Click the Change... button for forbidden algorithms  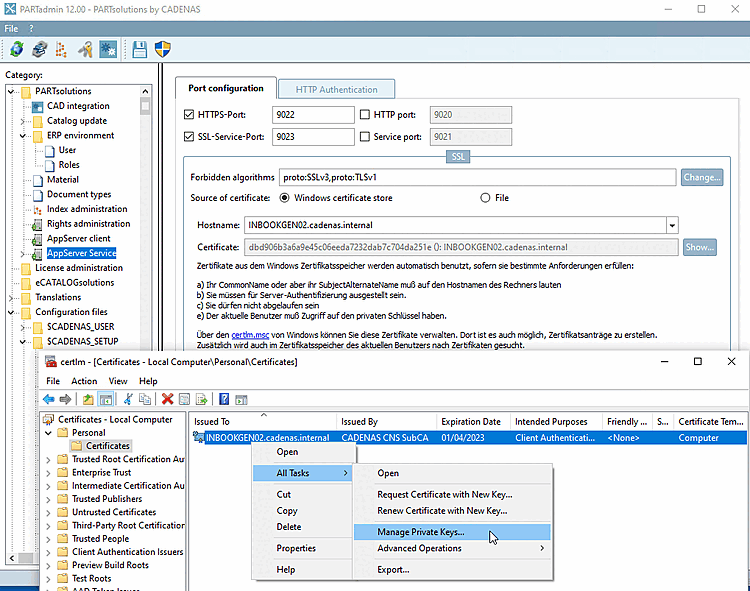click(x=702, y=177)
